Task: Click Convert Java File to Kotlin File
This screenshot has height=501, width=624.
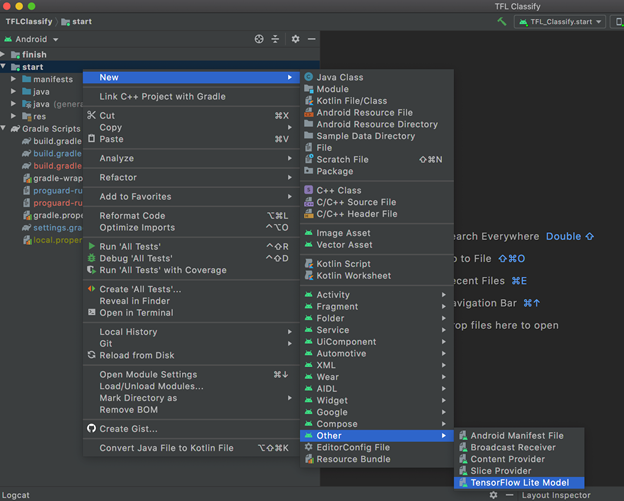Action: click(165, 448)
